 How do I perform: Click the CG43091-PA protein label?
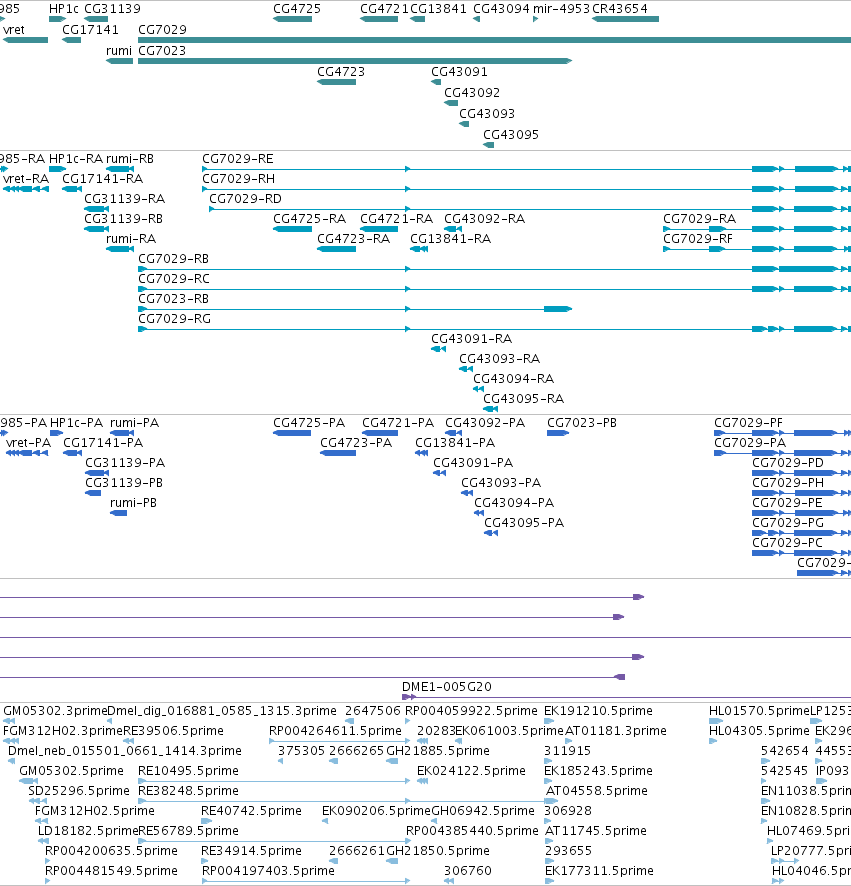click(x=473, y=463)
